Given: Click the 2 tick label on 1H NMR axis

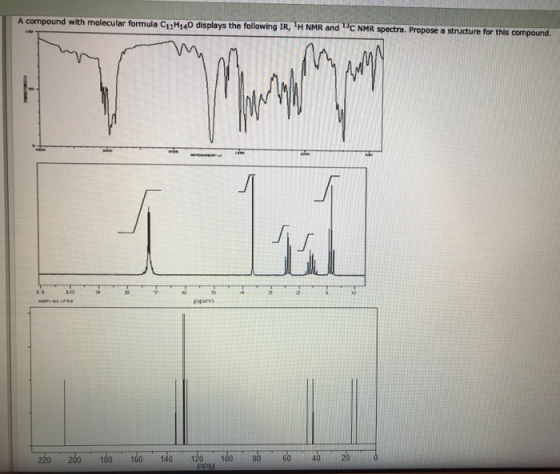Looking at the screenshot, I should pyautogui.click(x=300, y=292).
